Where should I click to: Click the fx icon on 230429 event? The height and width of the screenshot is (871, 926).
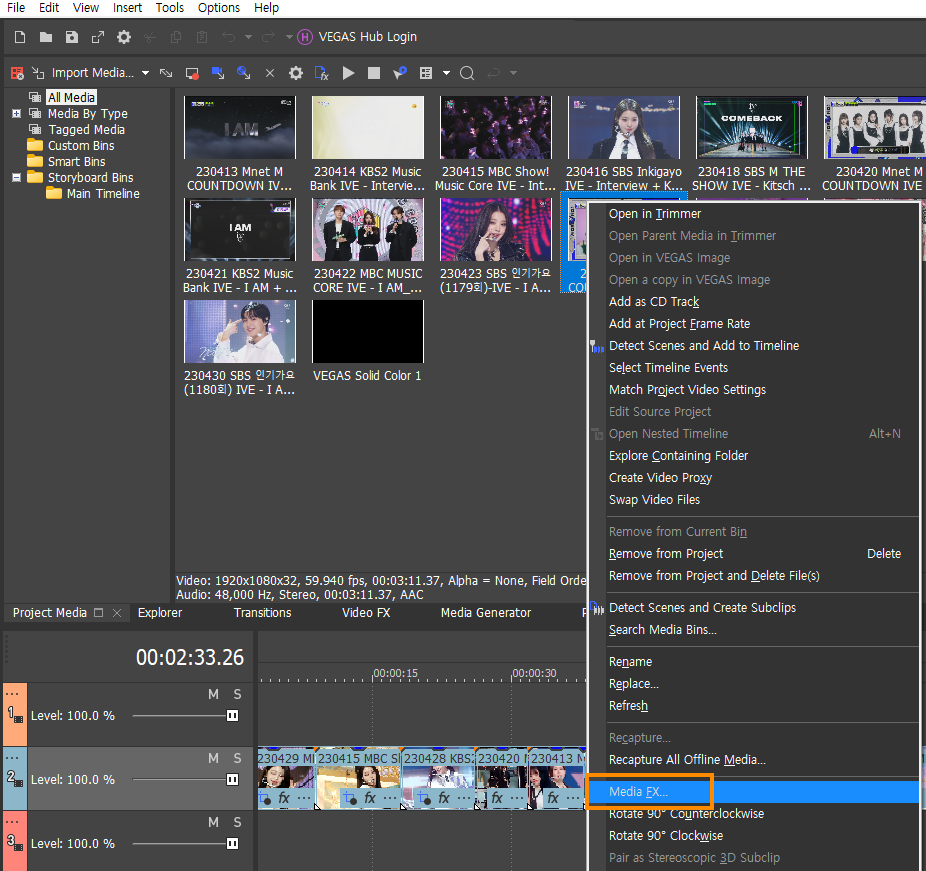point(284,798)
